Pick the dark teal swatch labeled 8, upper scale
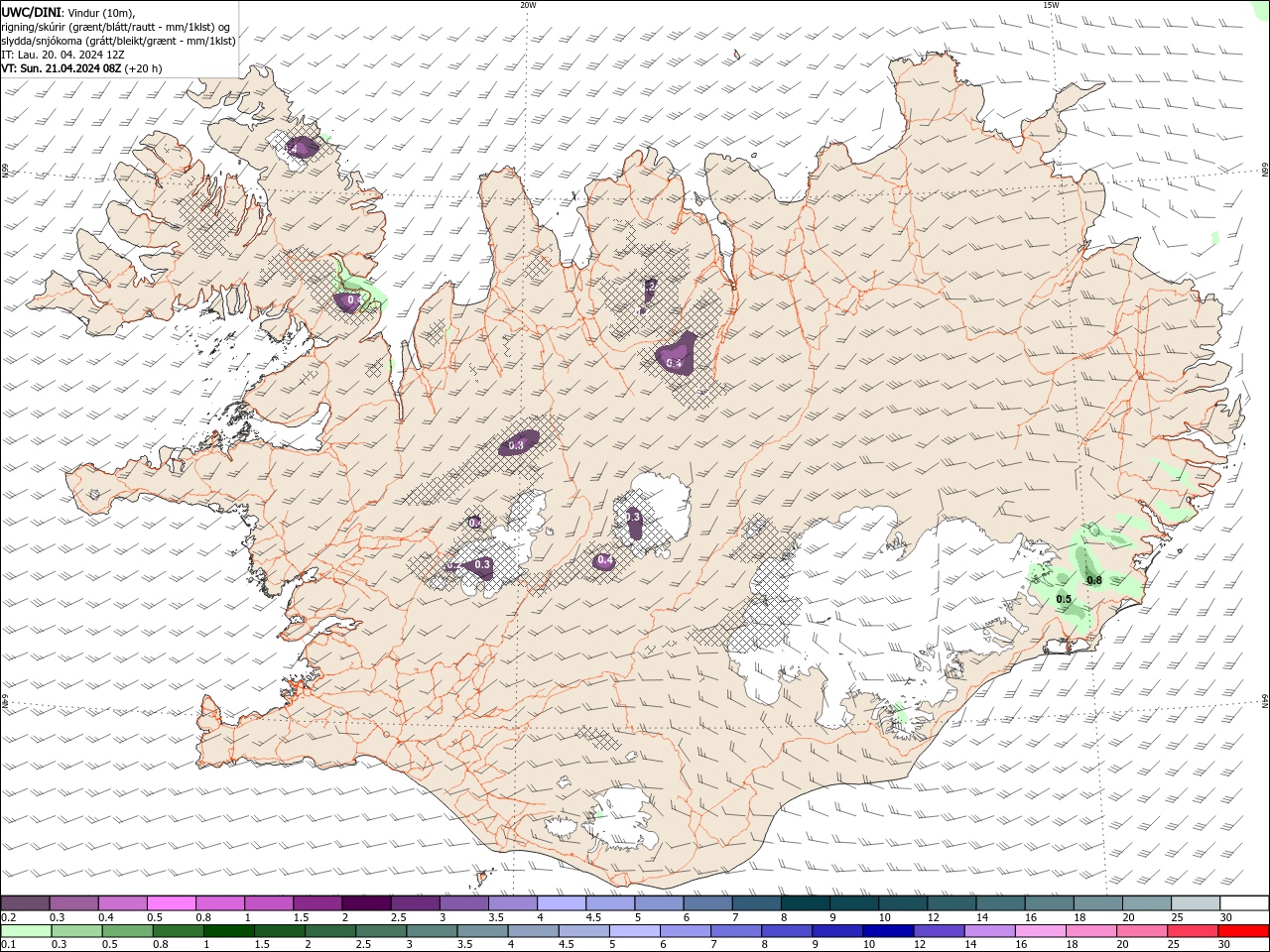The height and width of the screenshot is (952, 1270). [806, 902]
